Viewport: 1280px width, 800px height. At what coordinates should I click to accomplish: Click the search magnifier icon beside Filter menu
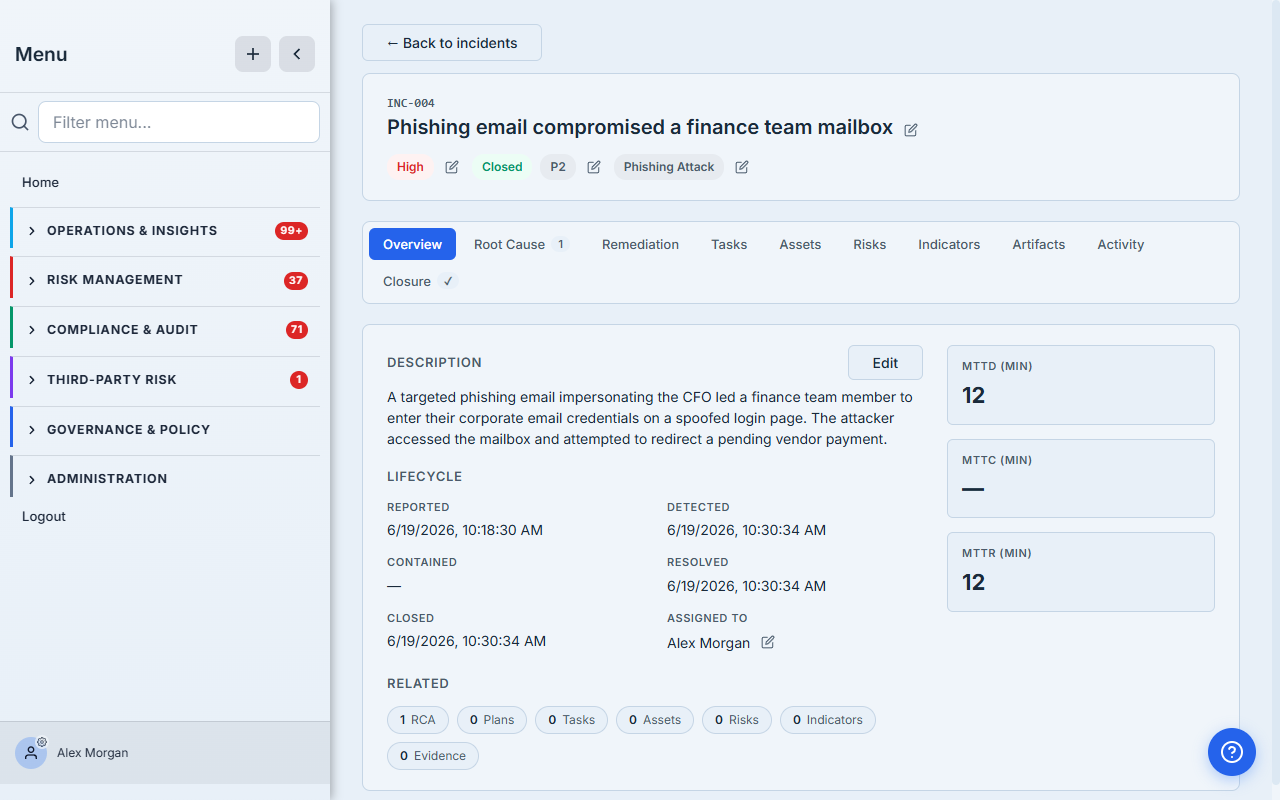pos(20,122)
